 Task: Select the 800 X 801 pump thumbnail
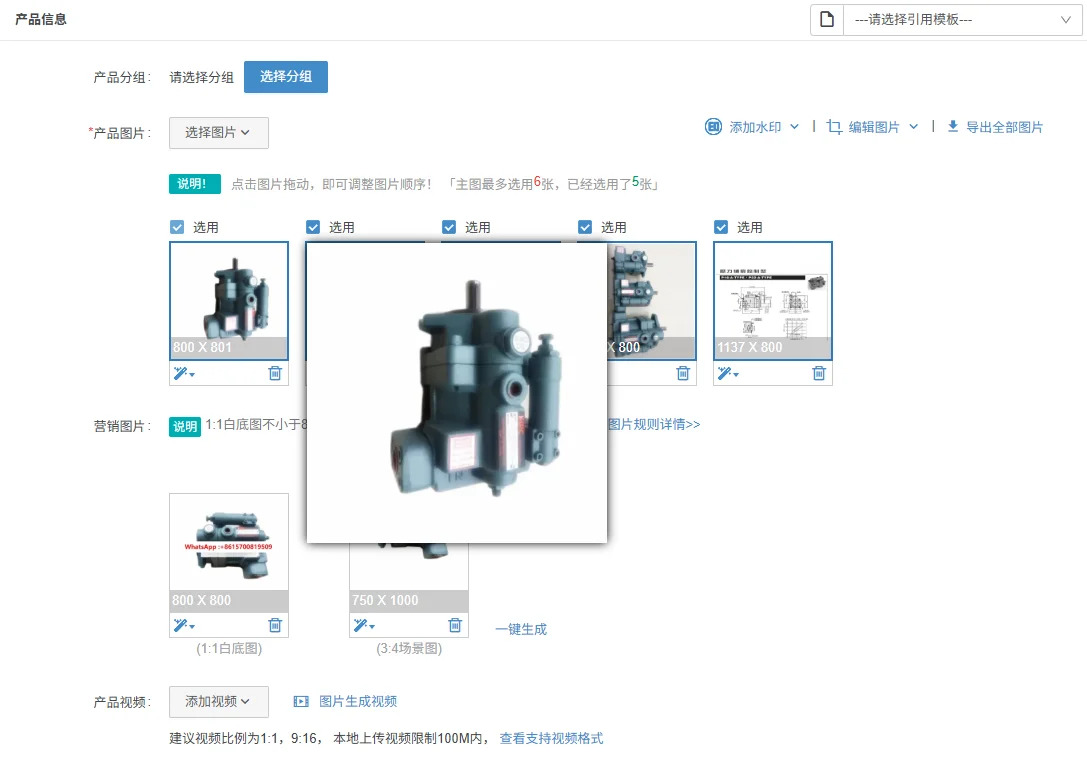[x=229, y=300]
